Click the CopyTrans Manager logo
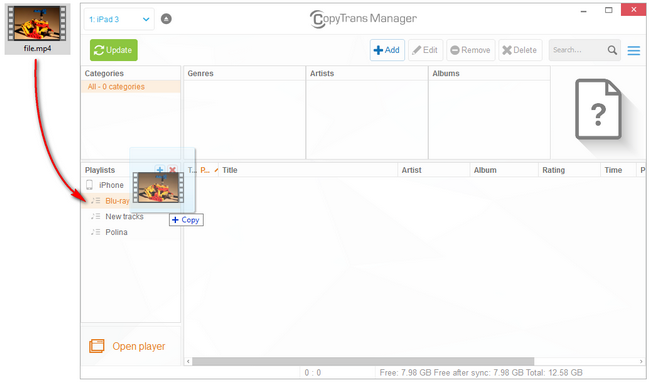The width and height of the screenshot is (650, 382). coord(363,19)
